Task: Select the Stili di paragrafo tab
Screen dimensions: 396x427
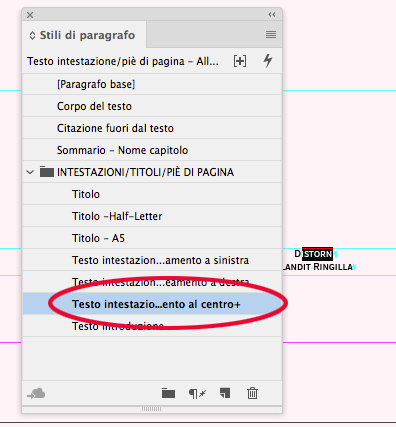Action: coord(84,35)
